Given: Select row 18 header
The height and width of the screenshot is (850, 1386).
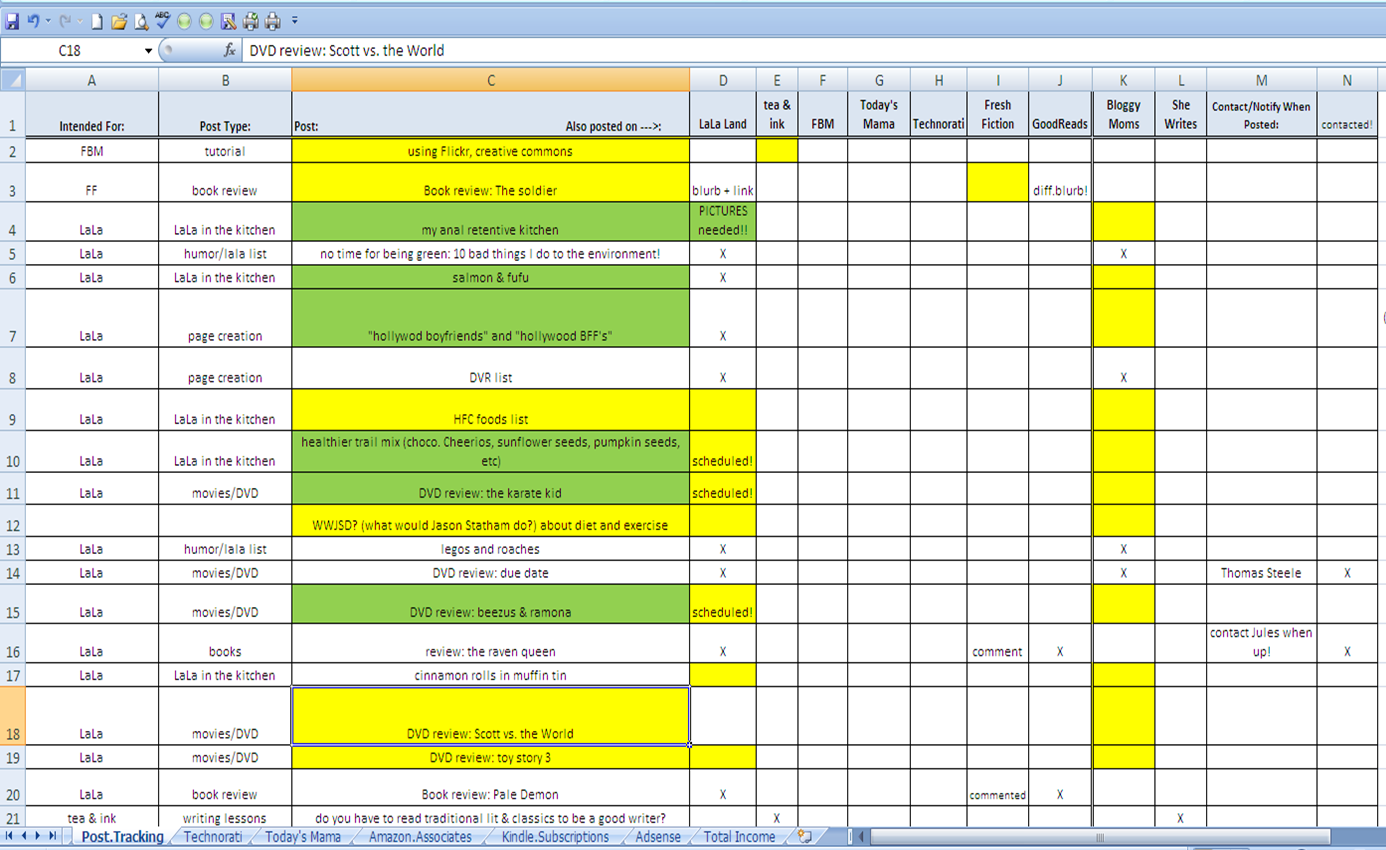Looking at the screenshot, I should coord(12,716).
